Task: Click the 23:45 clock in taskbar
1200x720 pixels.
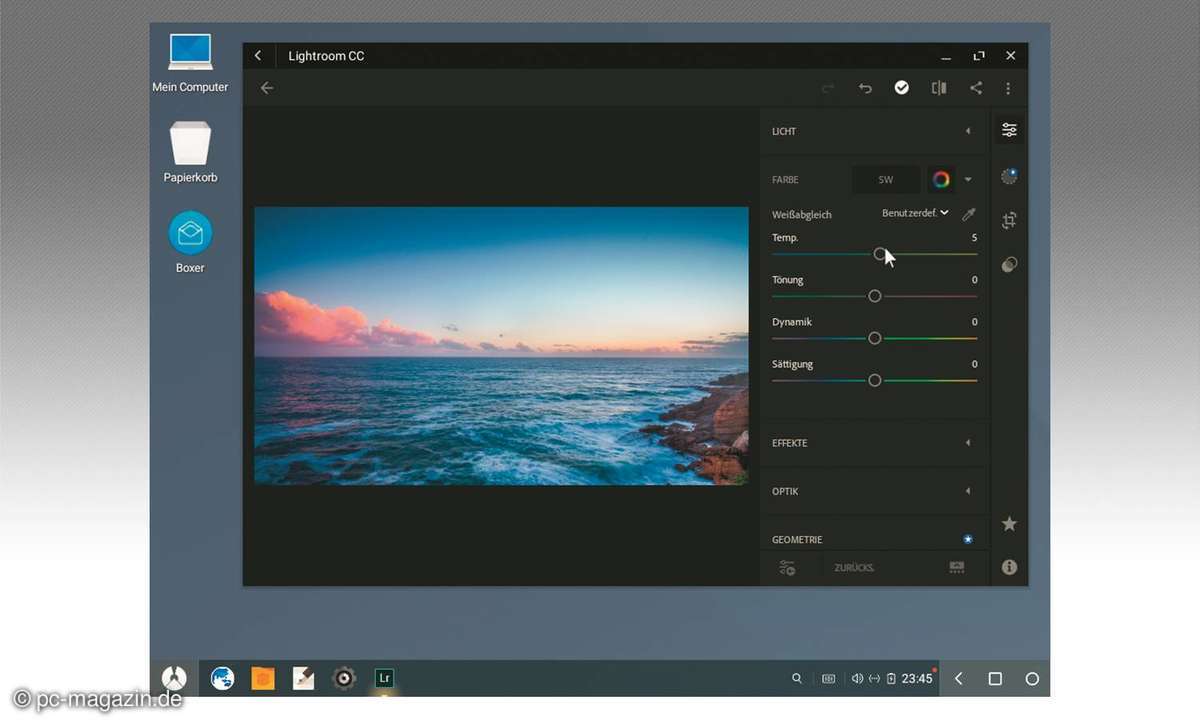Action: pos(917,679)
